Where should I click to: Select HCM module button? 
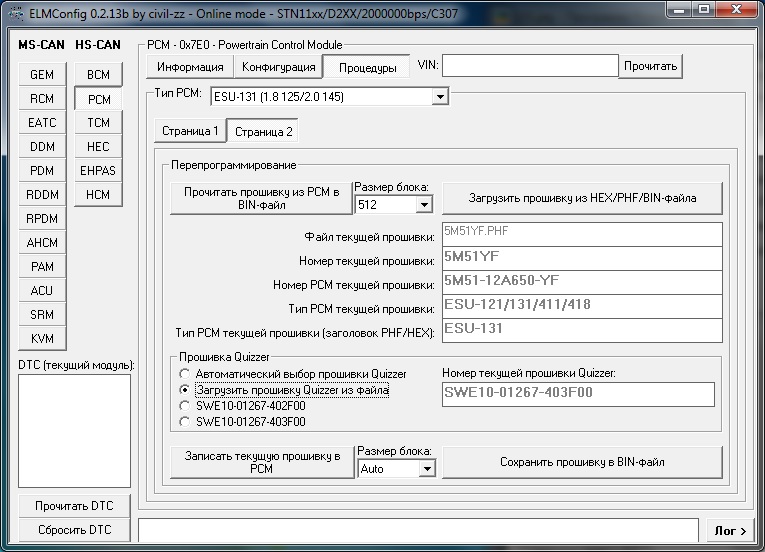point(98,194)
